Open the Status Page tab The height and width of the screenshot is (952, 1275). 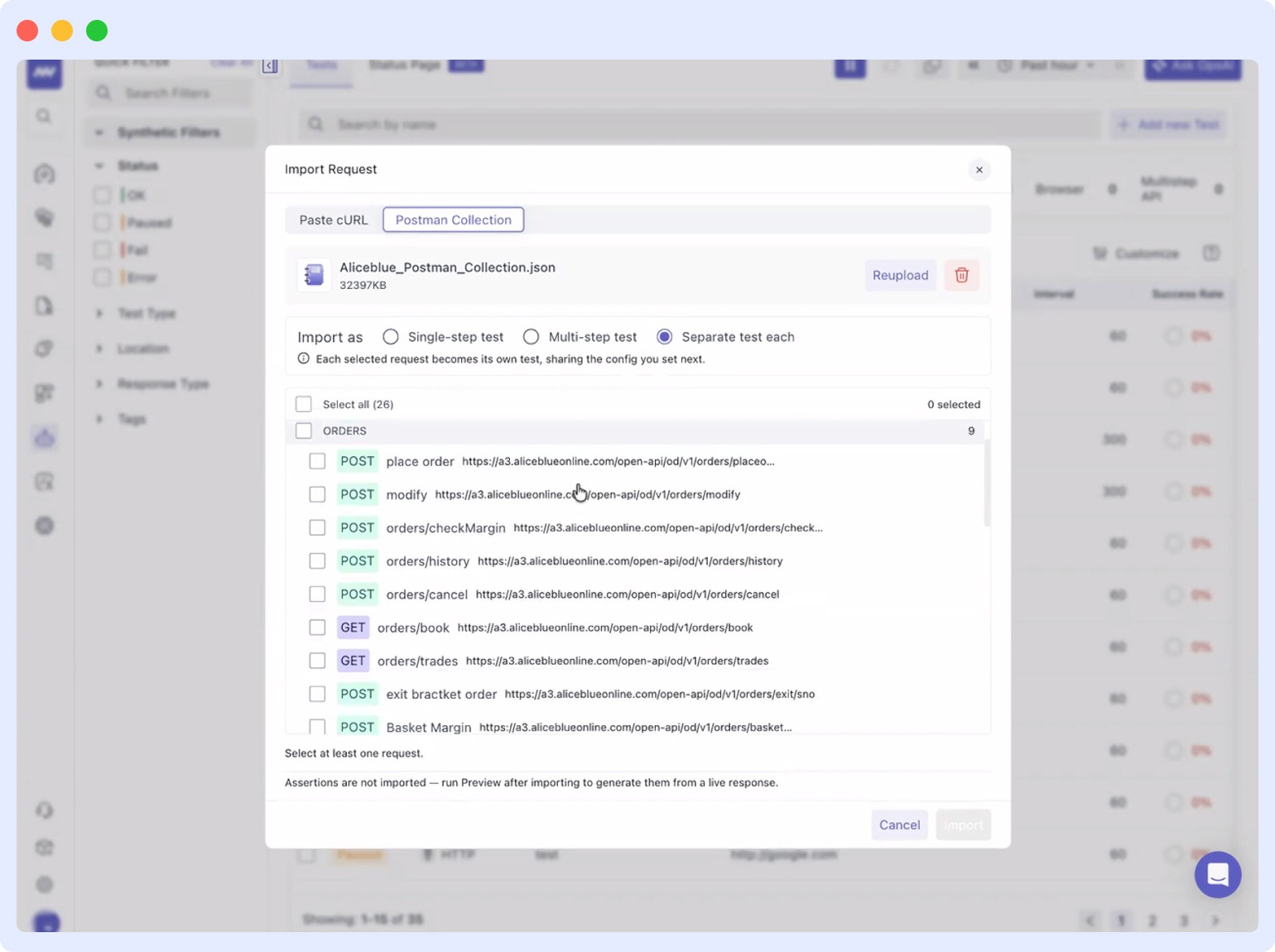(x=404, y=65)
